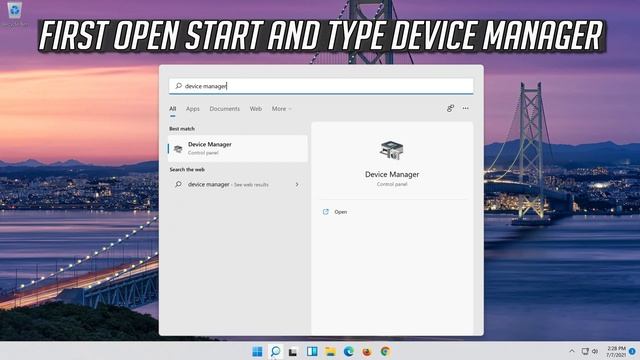This screenshot has width=640, height=360.
Task: Launch Google Chrome from the taskbar
Action: pyautogui.click(x=385, y=351)
